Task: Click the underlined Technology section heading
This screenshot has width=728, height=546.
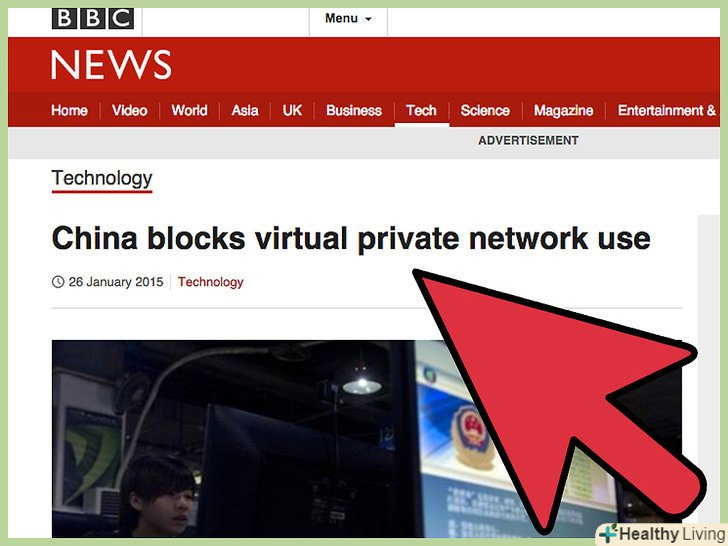Action: [x=102, y=179]
